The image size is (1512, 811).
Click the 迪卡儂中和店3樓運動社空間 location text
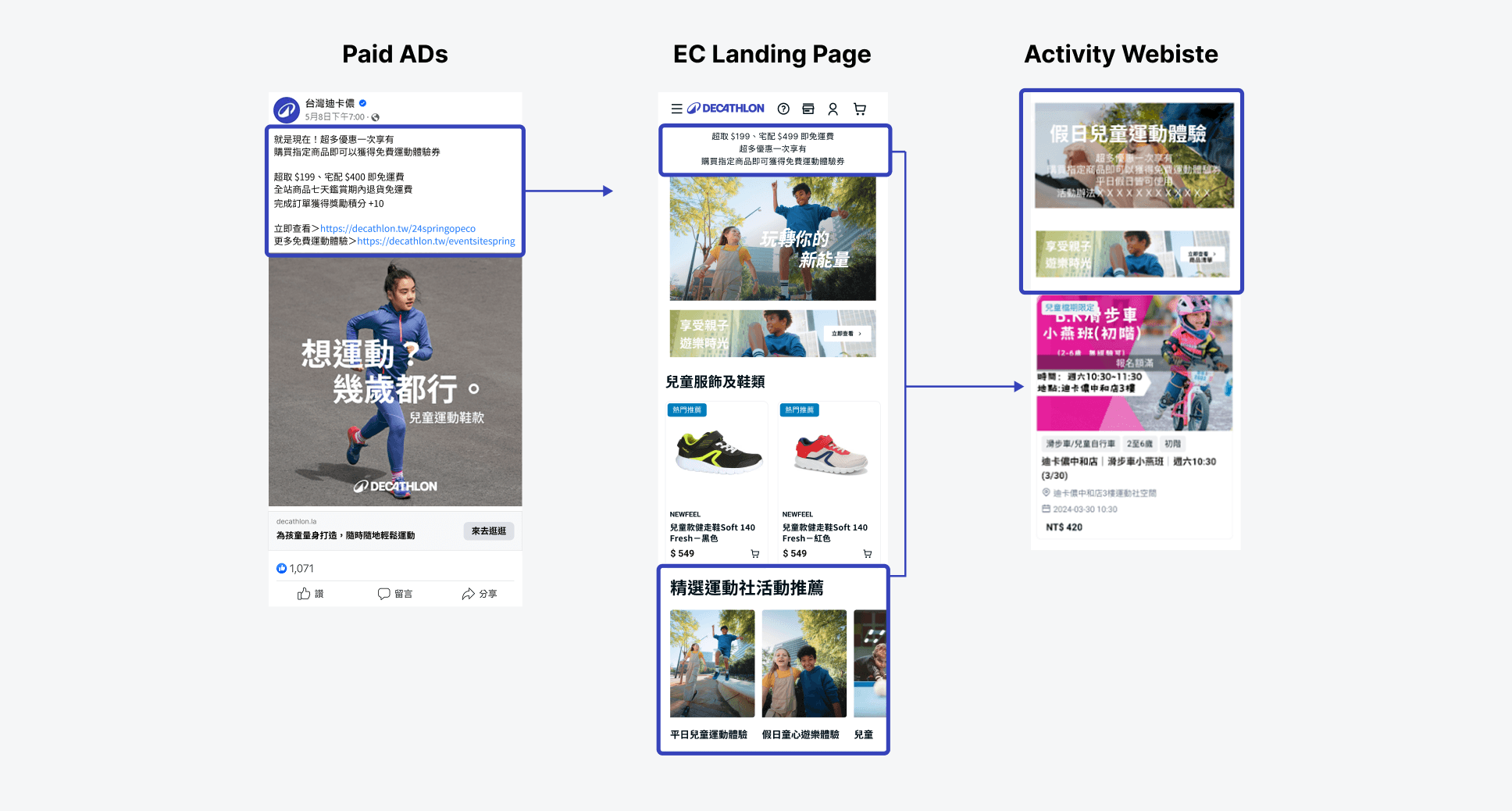pyautogui.click(x=1104, y=493)
